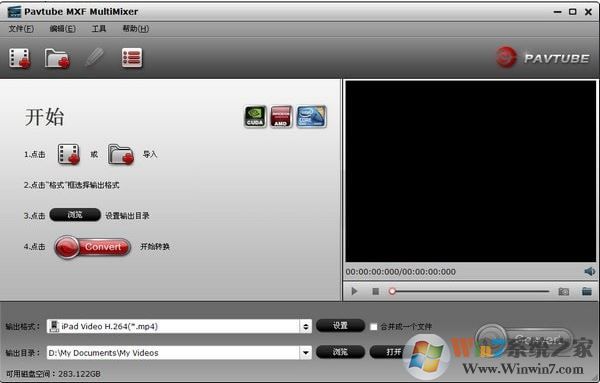The height and width of the screenshot is (383, 600).
Task: Open the task list toolbar icon
Action: point(132,58)
